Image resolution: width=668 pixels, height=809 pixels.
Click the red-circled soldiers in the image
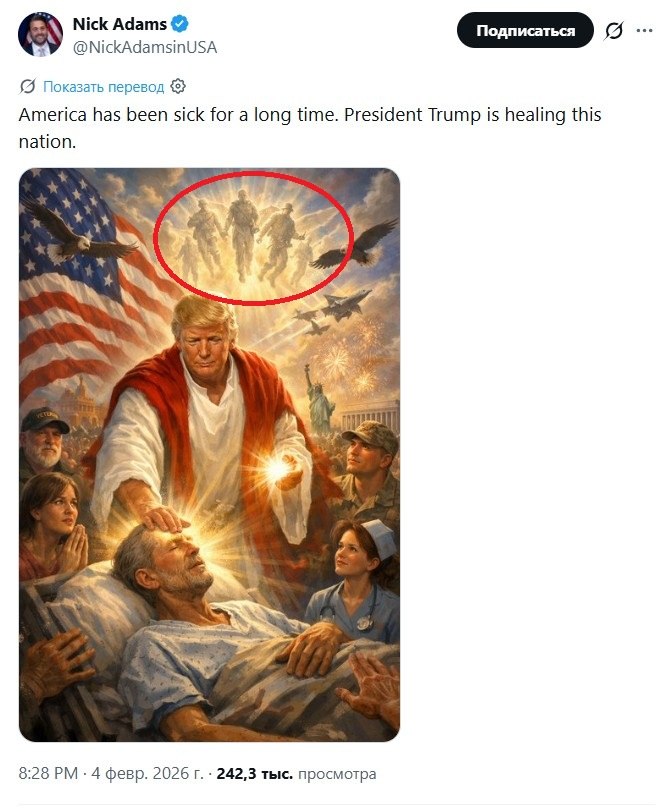(253, 238)
